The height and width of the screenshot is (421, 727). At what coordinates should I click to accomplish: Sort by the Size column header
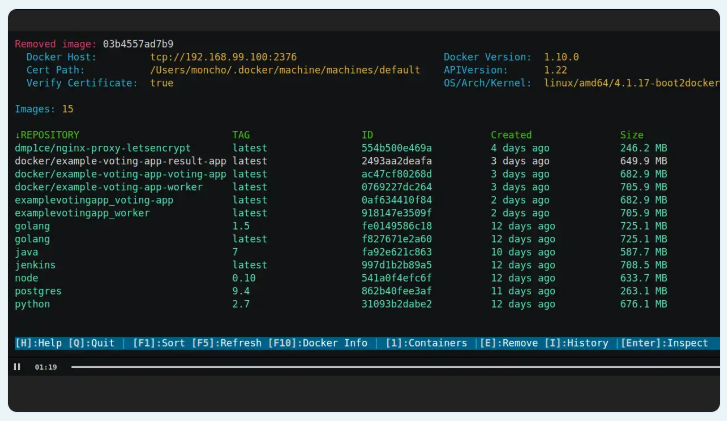pos(632,135)
